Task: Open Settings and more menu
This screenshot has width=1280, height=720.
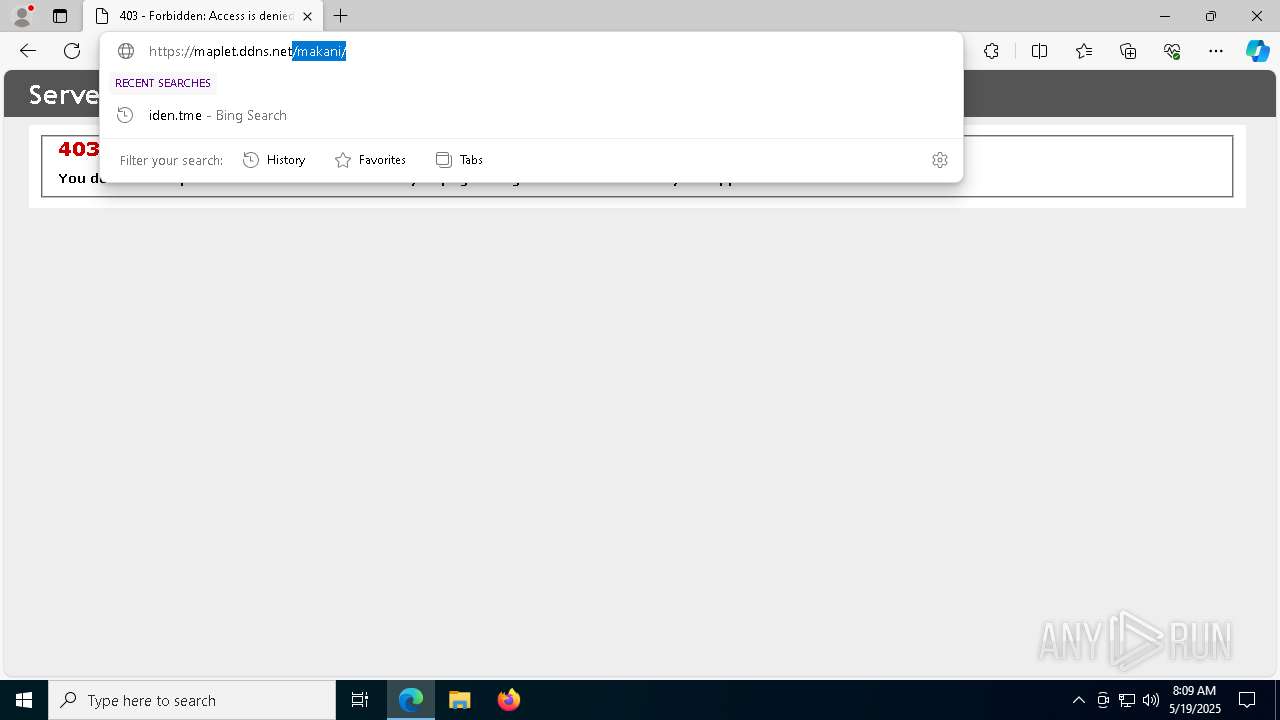Action: tap(1216, 51)
